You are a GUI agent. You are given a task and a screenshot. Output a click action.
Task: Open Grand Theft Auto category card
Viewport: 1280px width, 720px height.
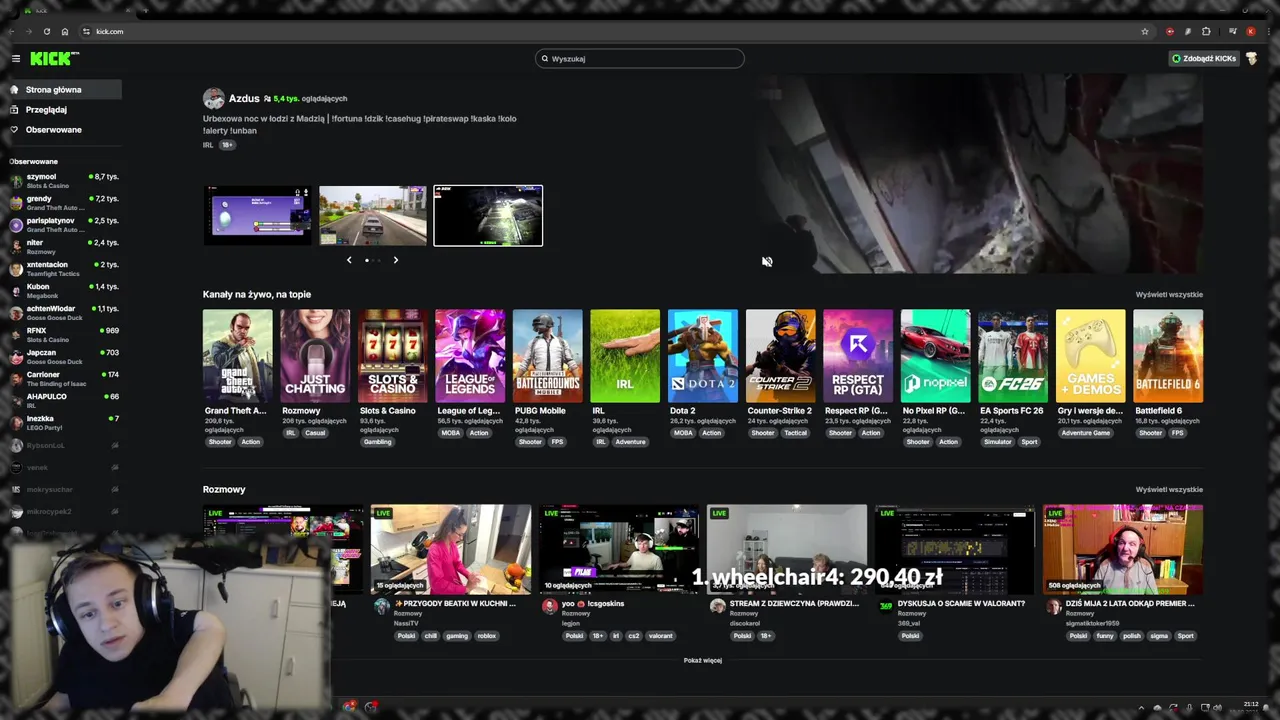coord(237,356)
